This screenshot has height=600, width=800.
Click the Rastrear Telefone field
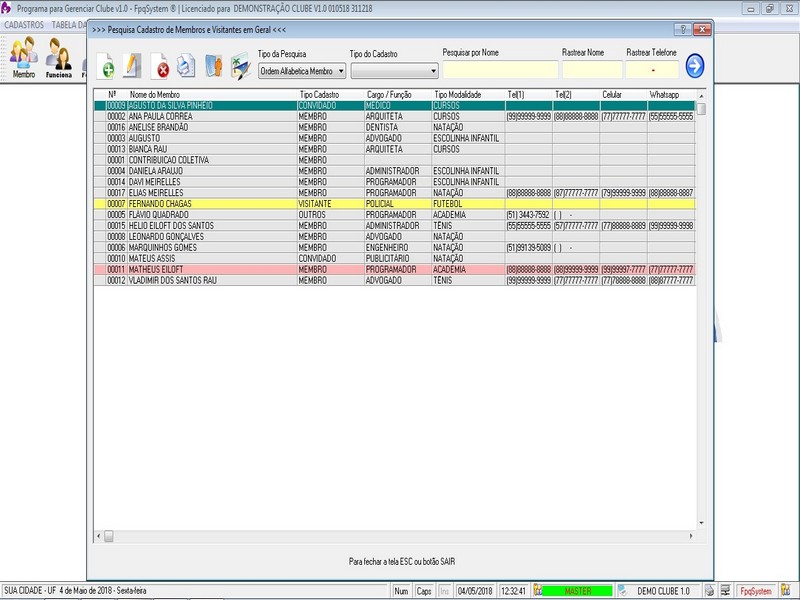point(653,70)
